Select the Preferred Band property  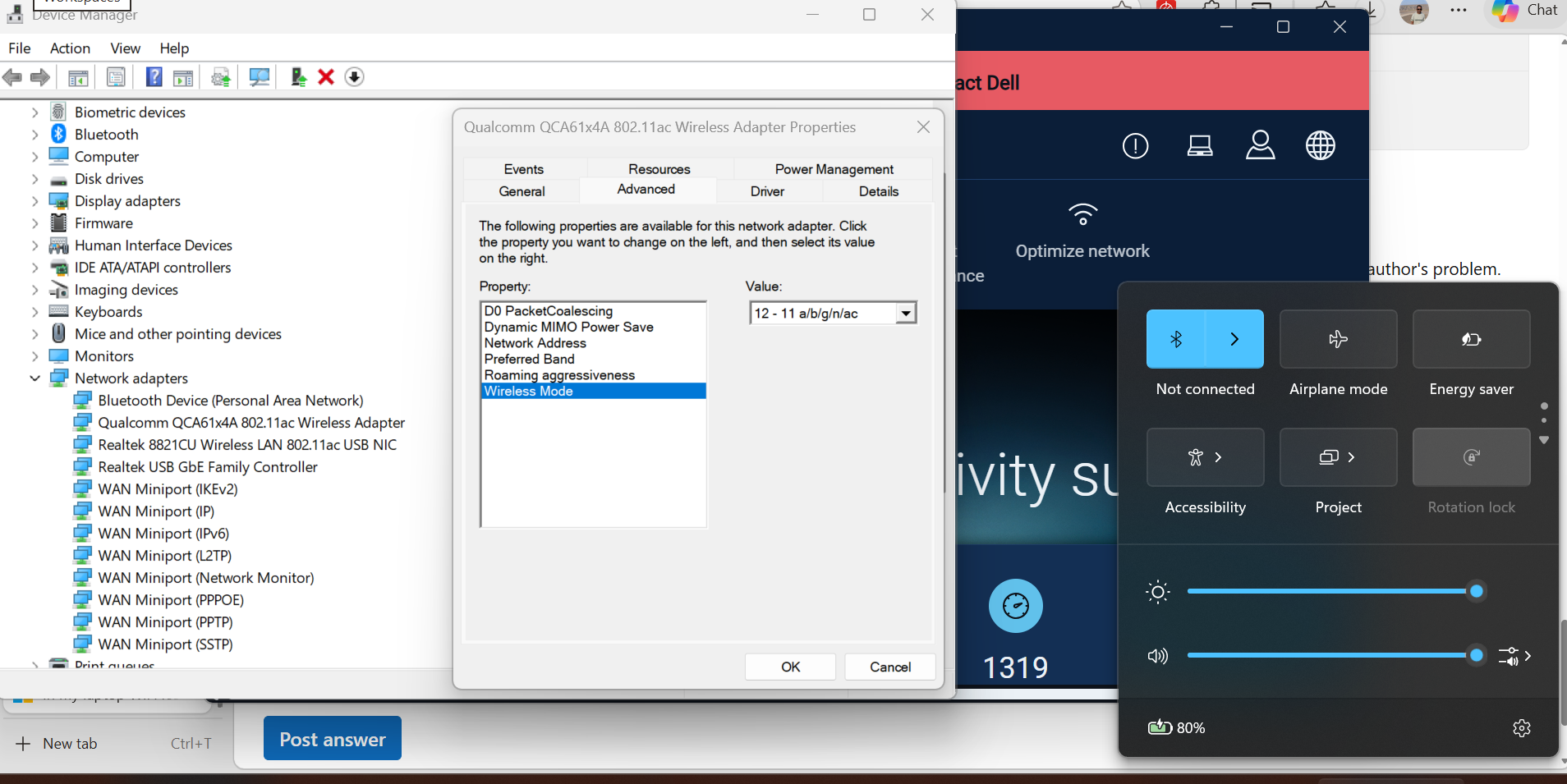tap(529, 359)
